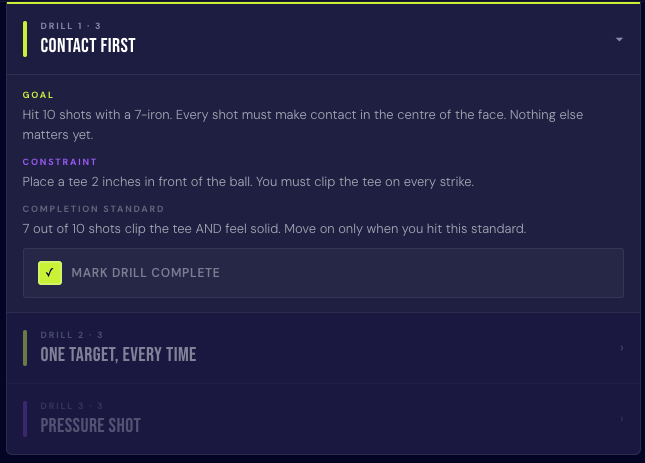The width and height of the screenshot is (645, 463).
Task: Click the purple Constraint section heading
Action: pos(59,161)
